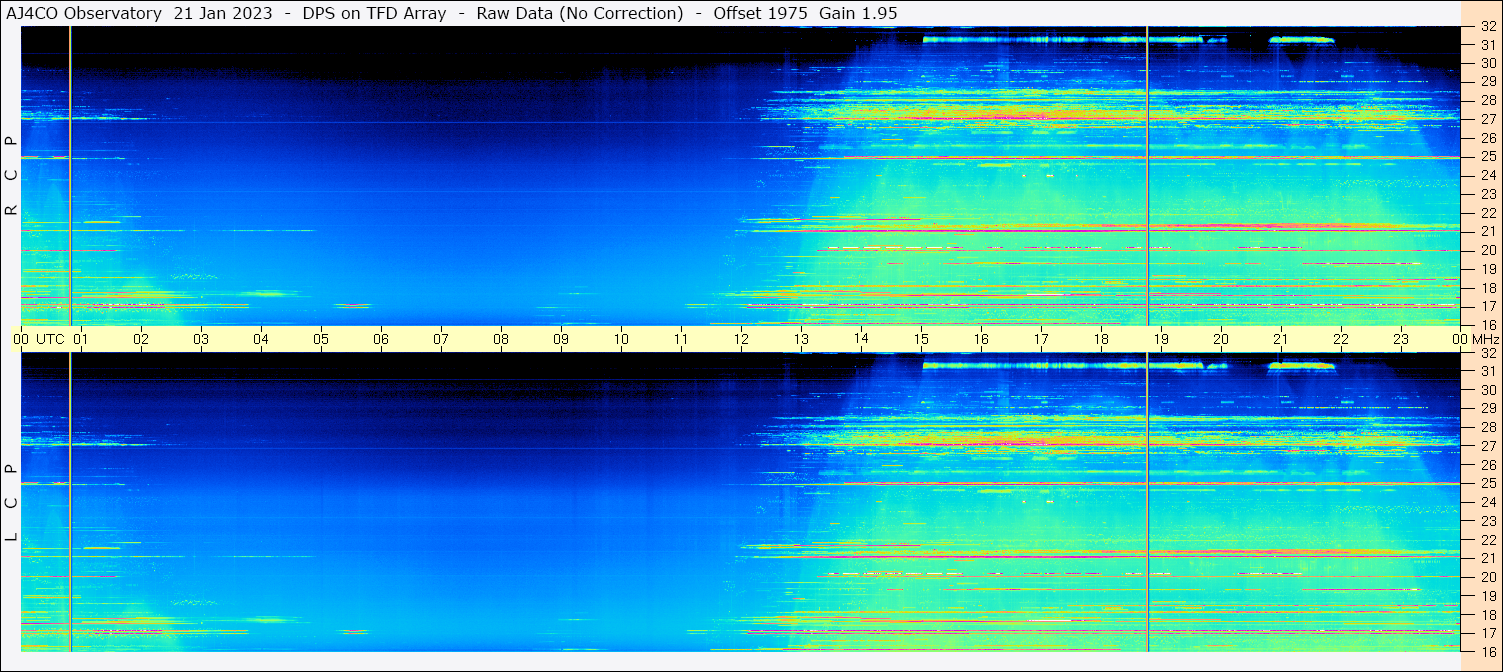Click hour 01 on the UTC time axis
The width and height of the screenshot is (1503, 672).
point(81,339)
